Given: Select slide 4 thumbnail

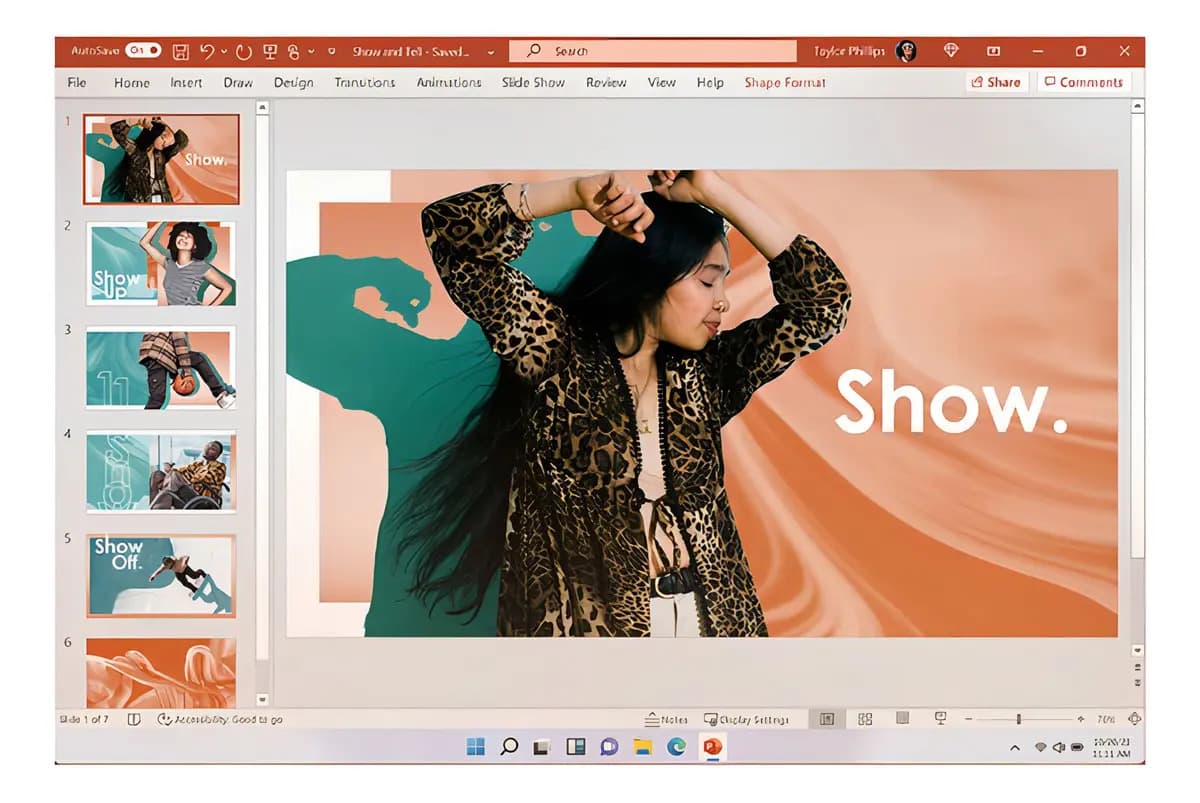Looking at the screenshot, I should click(161, 472).
